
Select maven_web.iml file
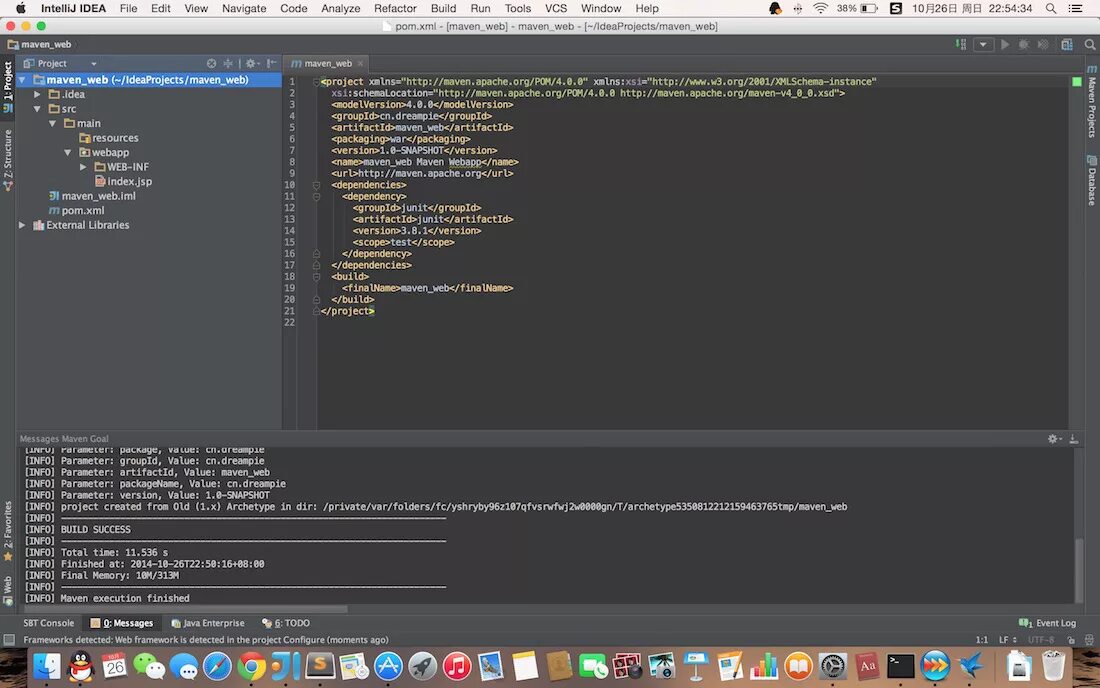[x=92, y=196]
